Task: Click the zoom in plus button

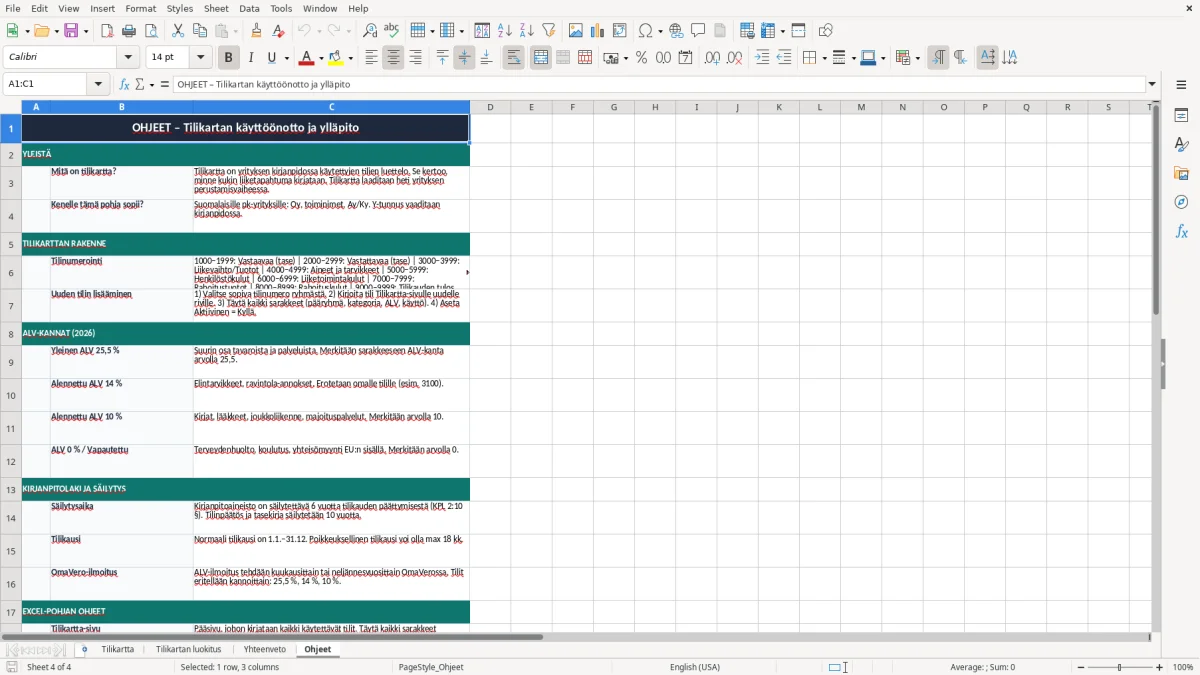Action: tap(1160, 667)
